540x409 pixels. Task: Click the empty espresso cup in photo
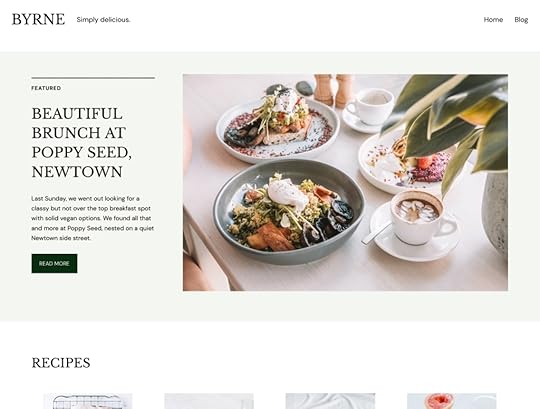point(370,107)
